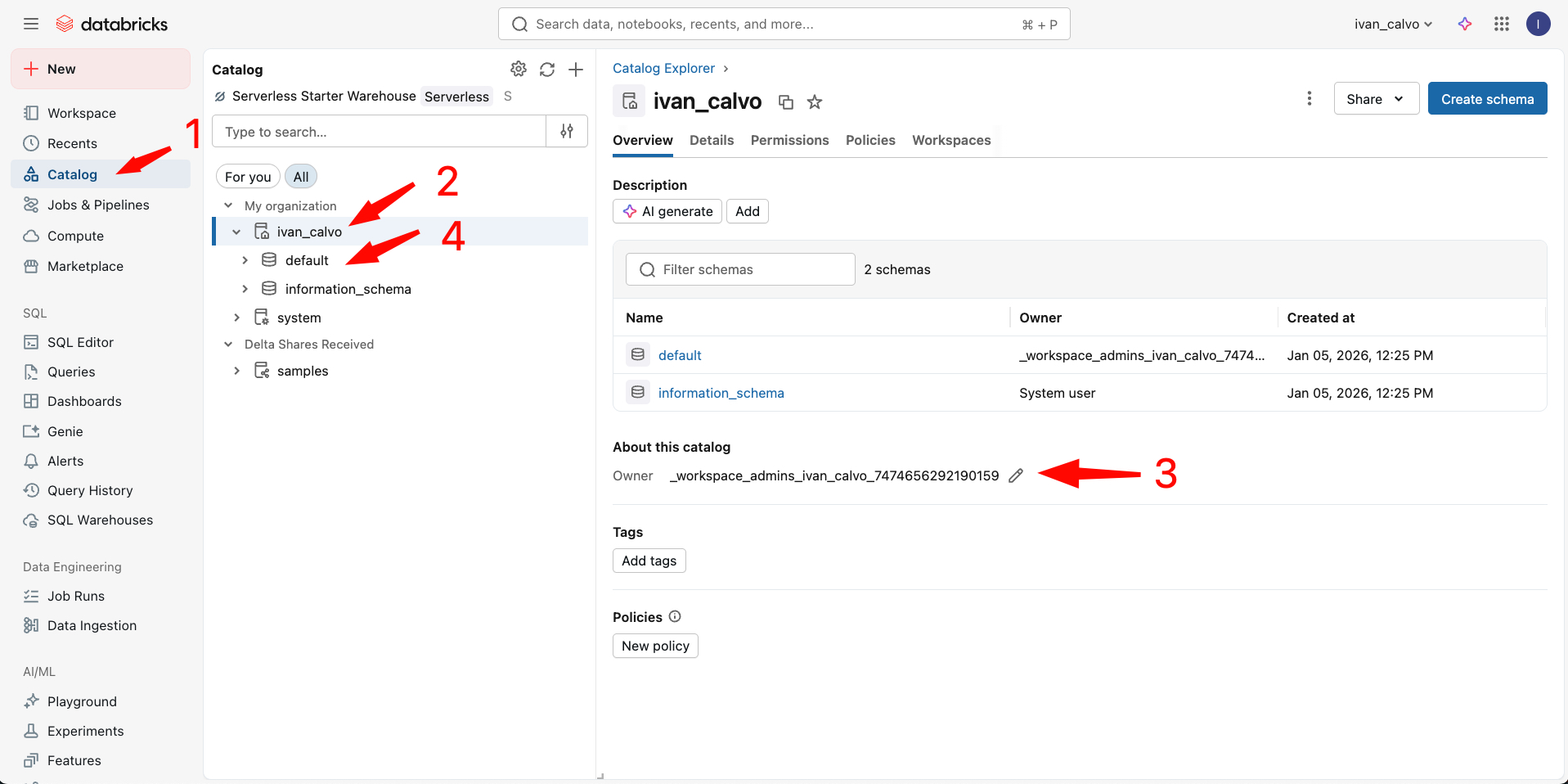Refresh the catalog tree
This screenshot has height=784, width=1568.
547,70
